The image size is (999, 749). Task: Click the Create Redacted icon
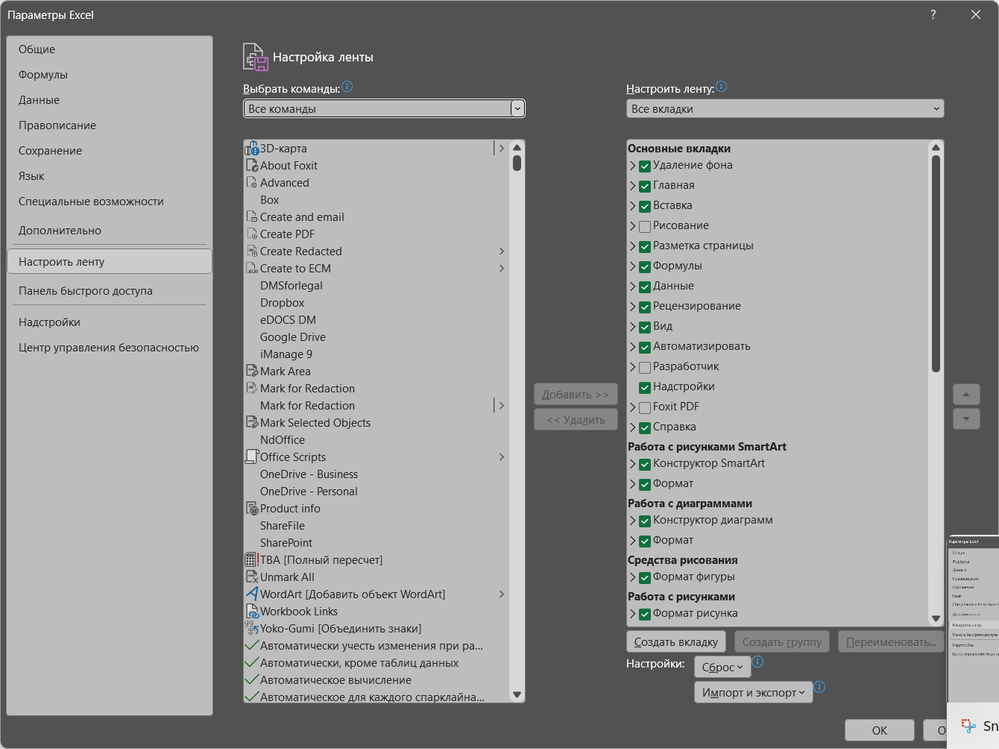click(252, 252)
